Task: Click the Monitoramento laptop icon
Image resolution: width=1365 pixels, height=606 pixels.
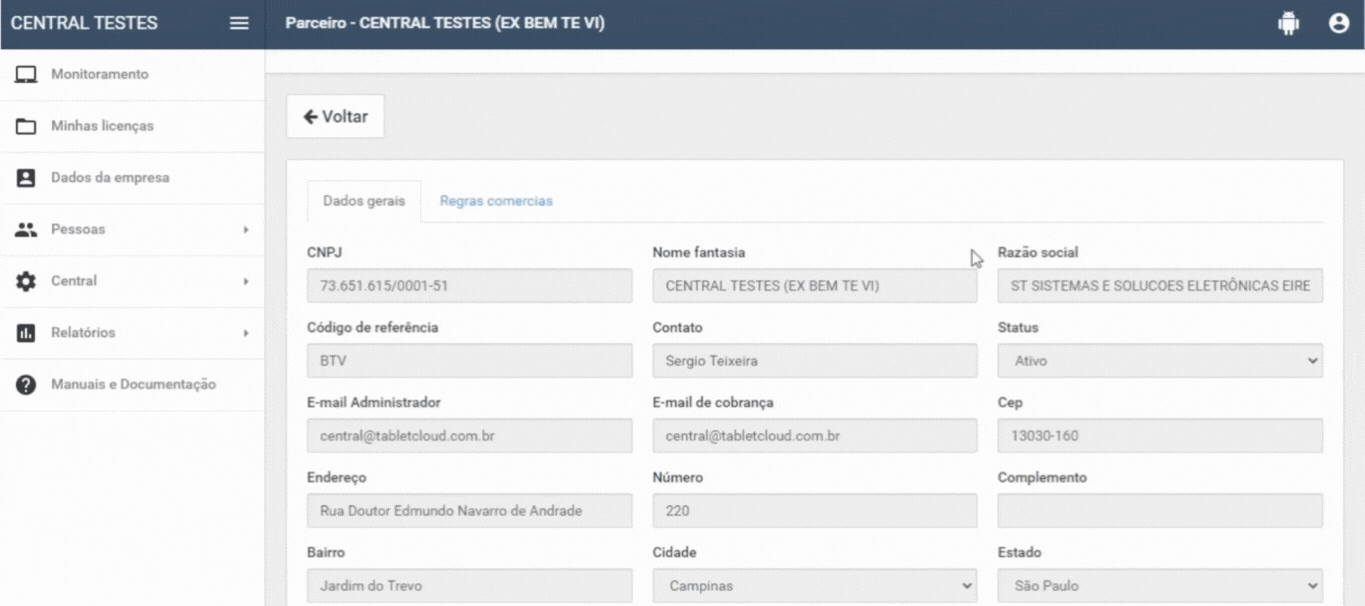Action: coord(26,75)
